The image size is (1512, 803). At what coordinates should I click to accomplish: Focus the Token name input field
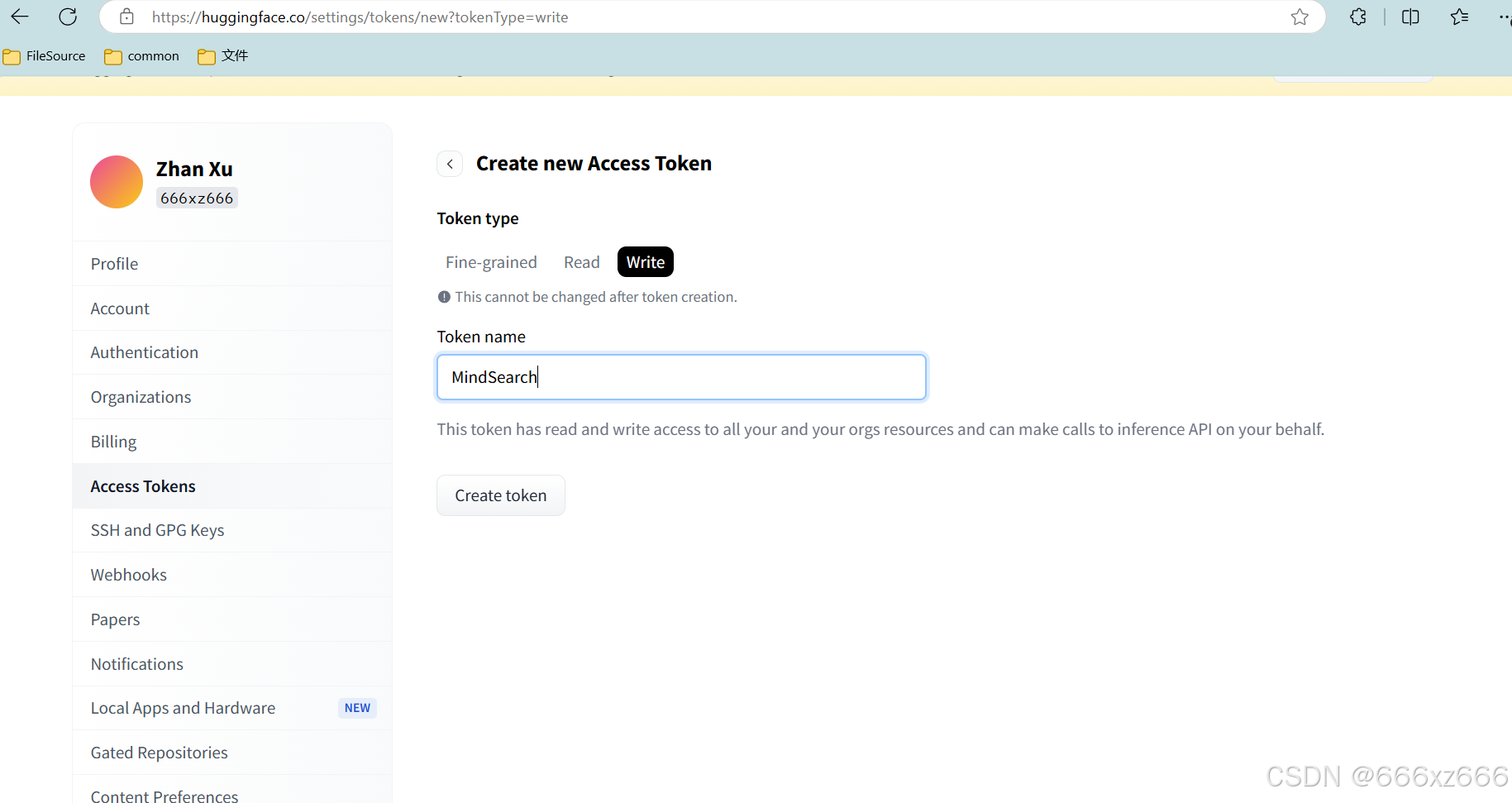(x=681, y=377)
